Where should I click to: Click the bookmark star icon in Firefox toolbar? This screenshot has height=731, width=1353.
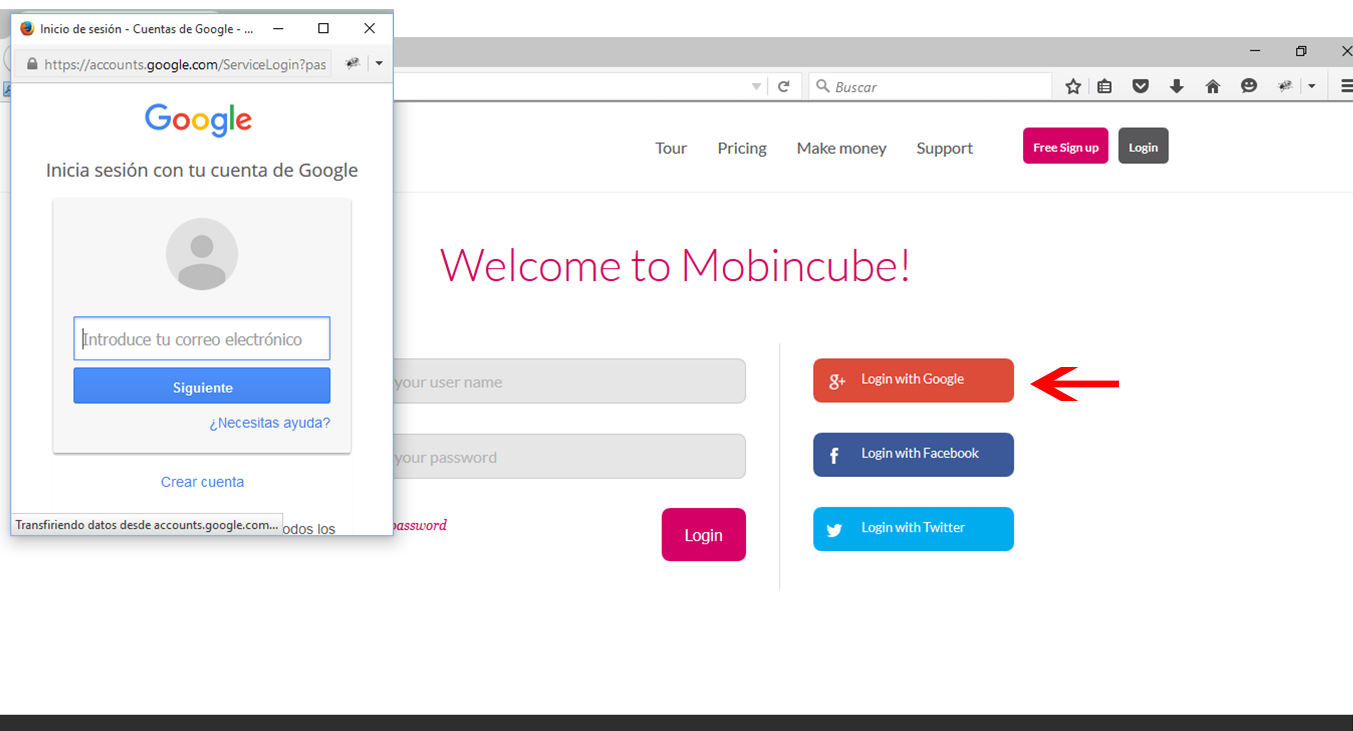click(x=1073, y=87)
